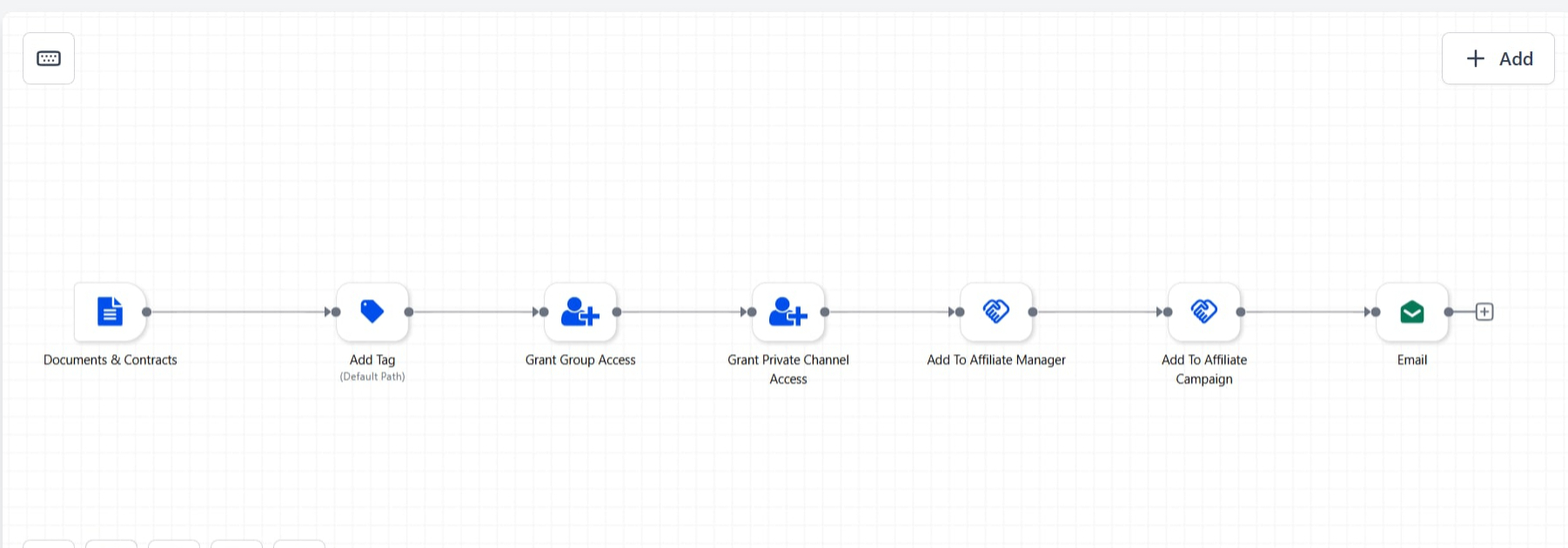Add a step after the Email node
1568x548 pixels.
pos(1484,311)
